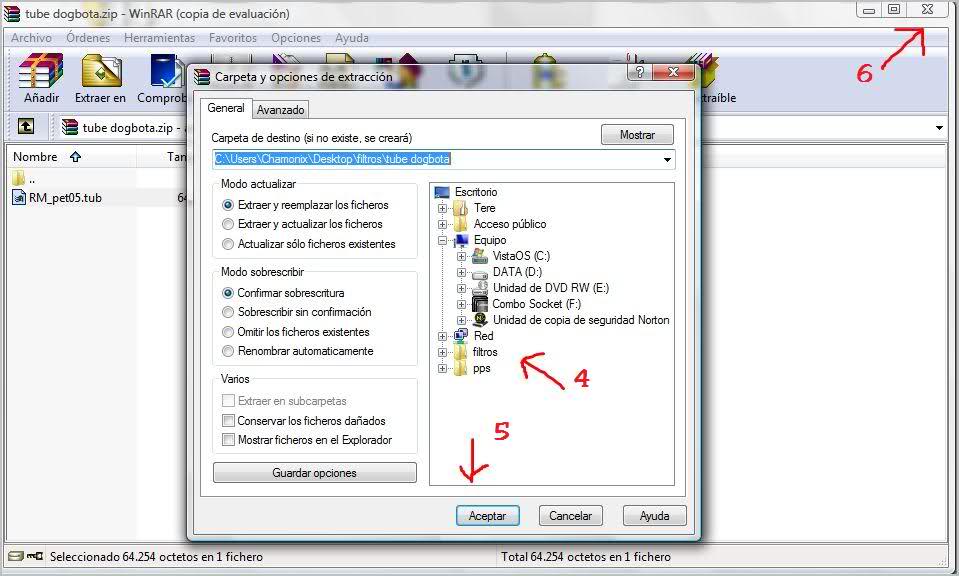Select the parent folder '..' entry
The width and height of the screenshot is (959, 576).
click(x=24, y=179)
